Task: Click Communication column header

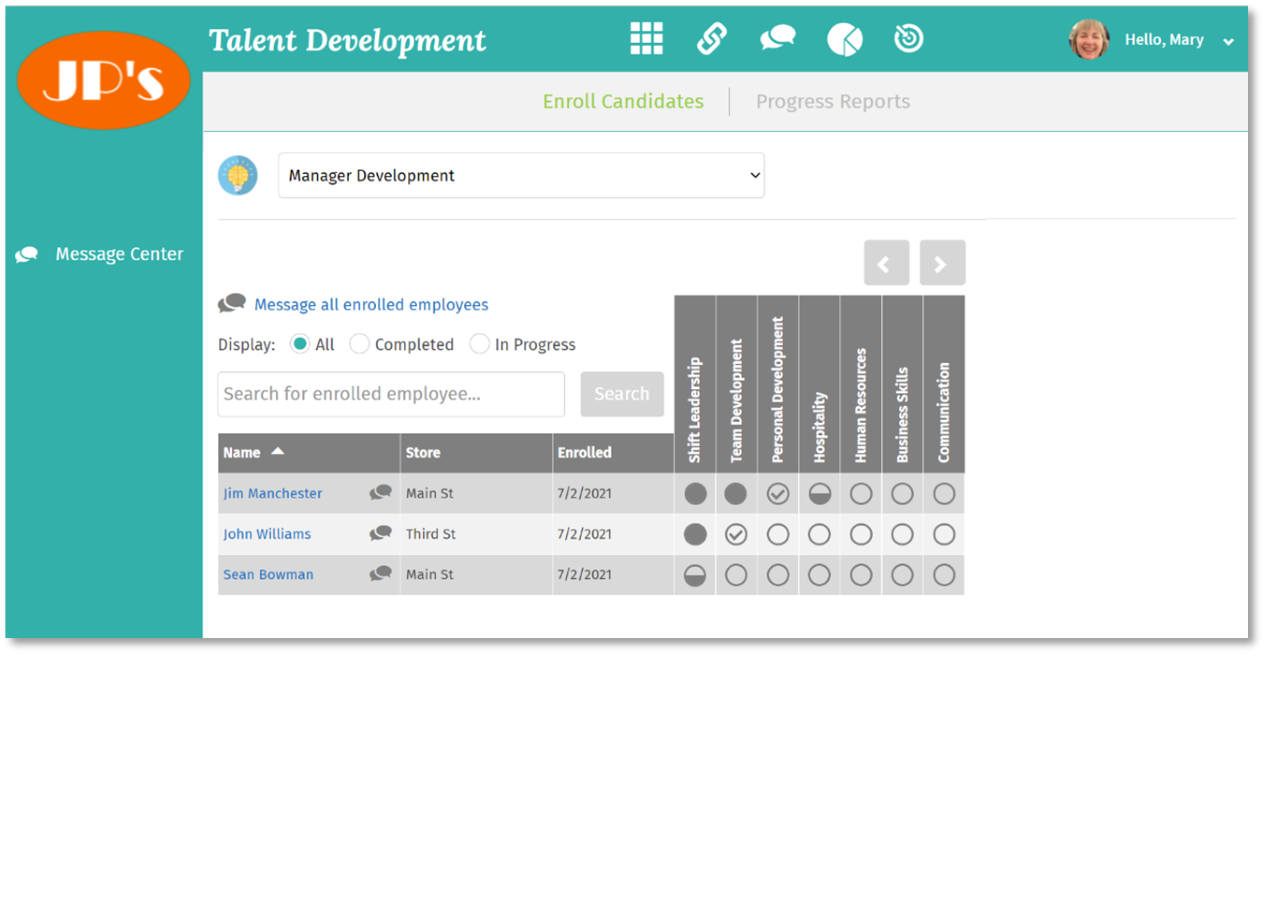Action: (x=944, y=384)
